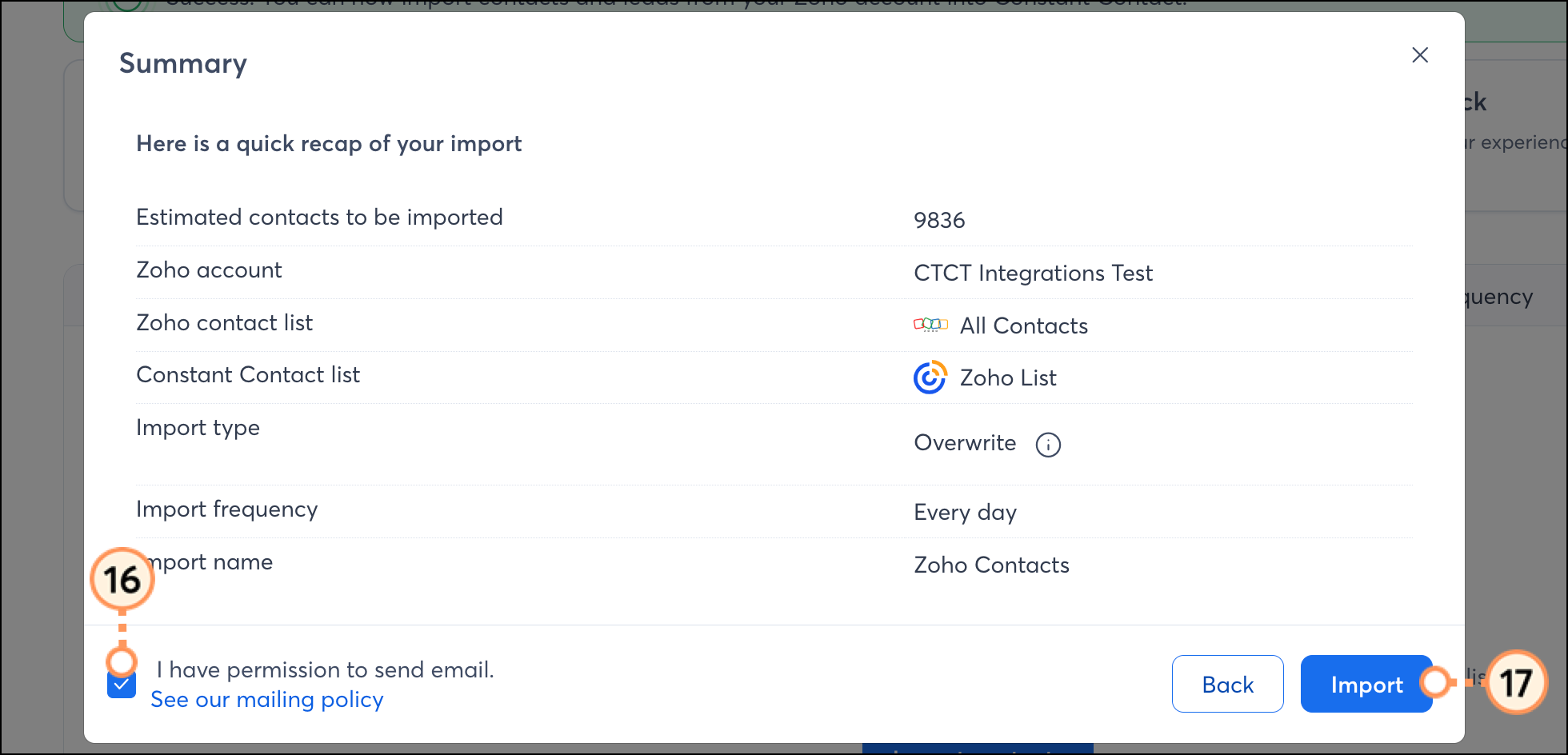This screenshot has width=1568, height=755.
Task: Click the step 16 annotation badge
Action: [x=122, y=579]
